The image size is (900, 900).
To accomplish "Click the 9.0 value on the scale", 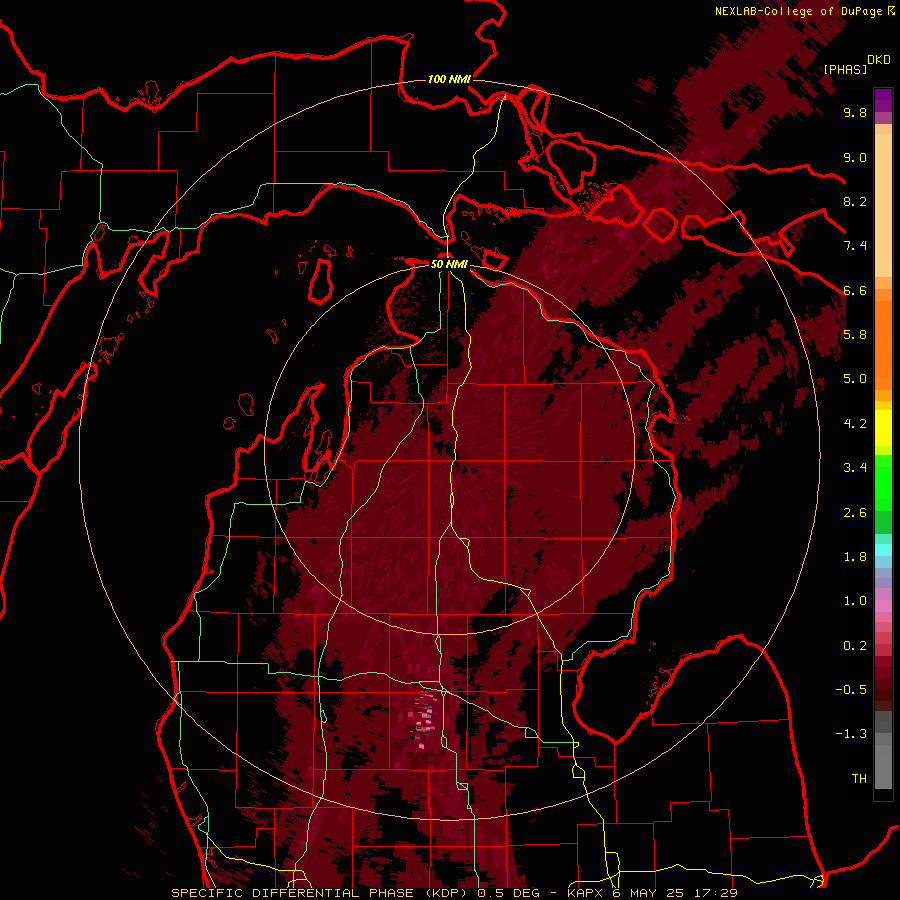I will (855, 157).
